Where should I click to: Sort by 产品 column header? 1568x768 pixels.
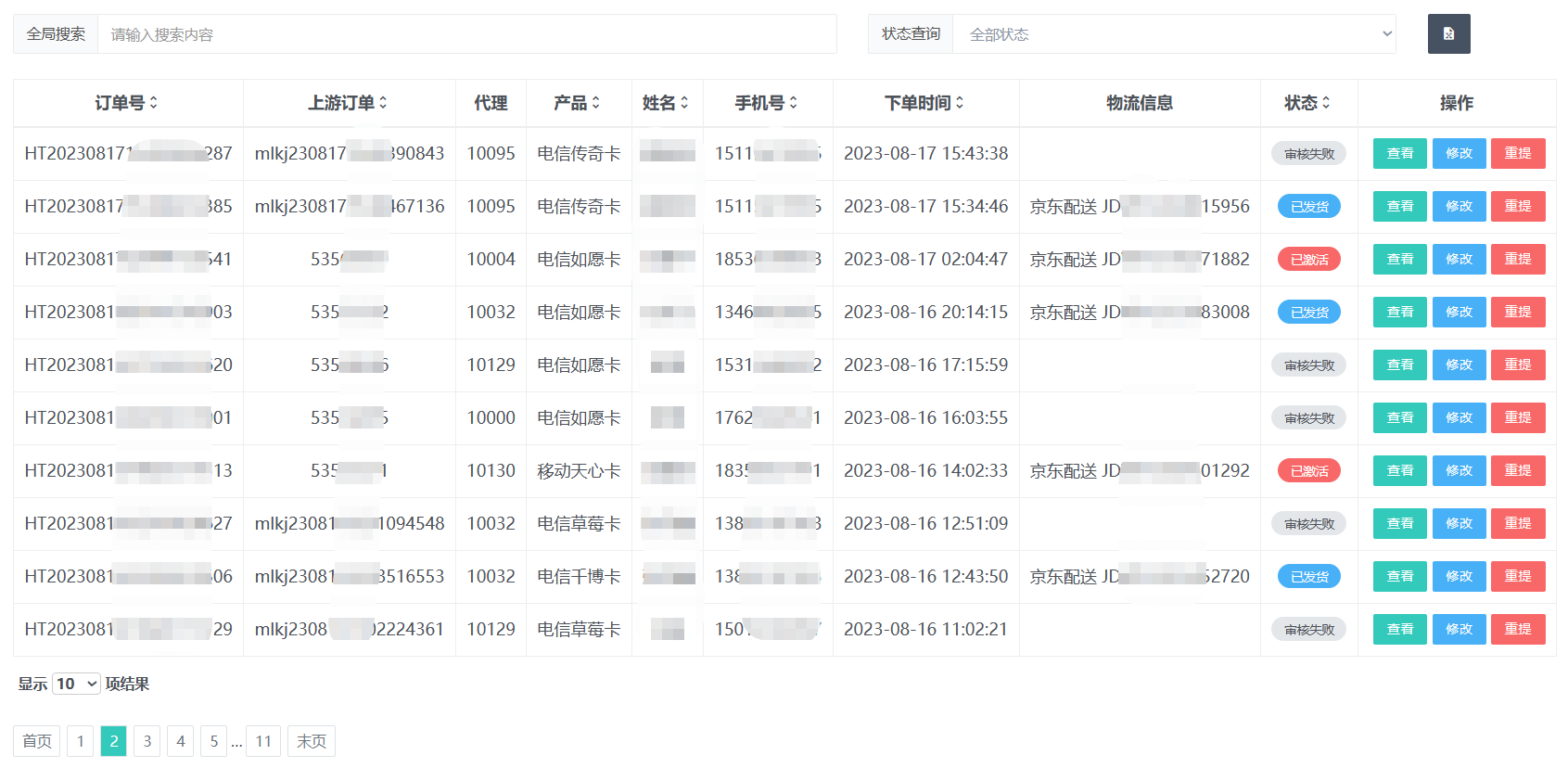click(578, 103)
